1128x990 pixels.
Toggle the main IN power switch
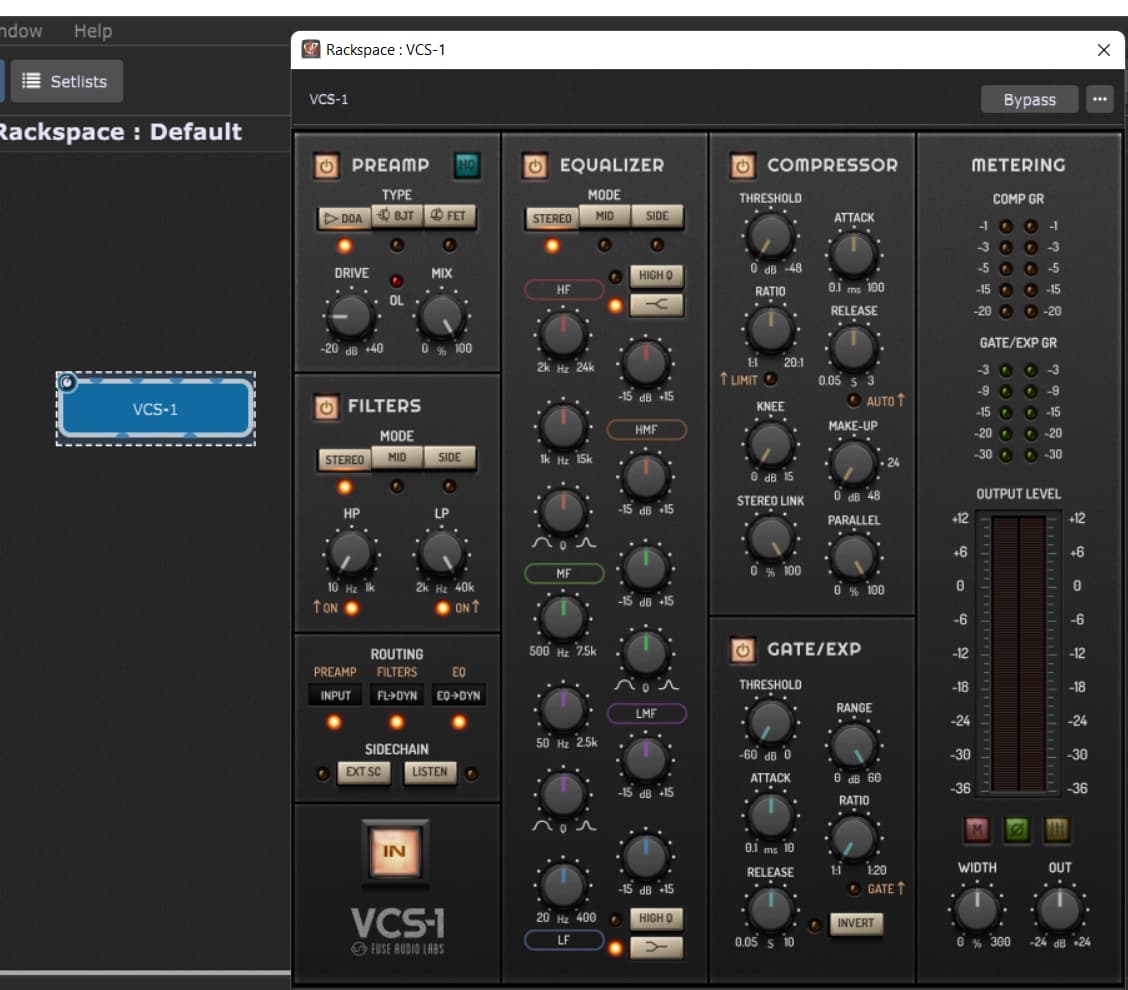[x=394, y=852]
